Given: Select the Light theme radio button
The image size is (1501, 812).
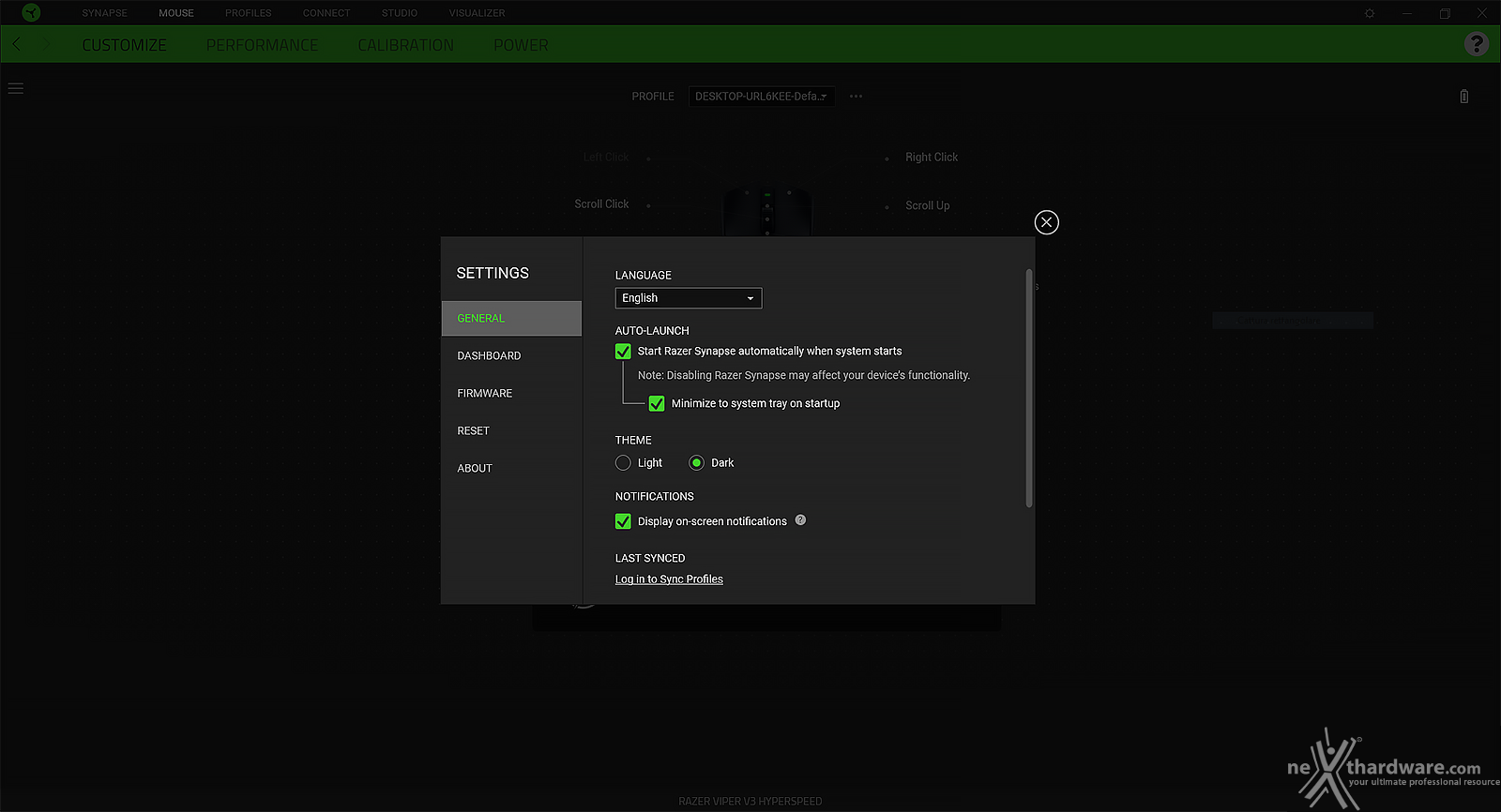Looking at the screenshot, I should (623, 463).
